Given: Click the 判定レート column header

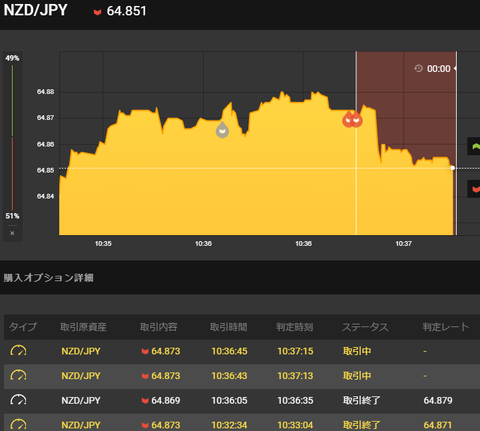Looking at the screenshot, I should (x=446, y=327).
